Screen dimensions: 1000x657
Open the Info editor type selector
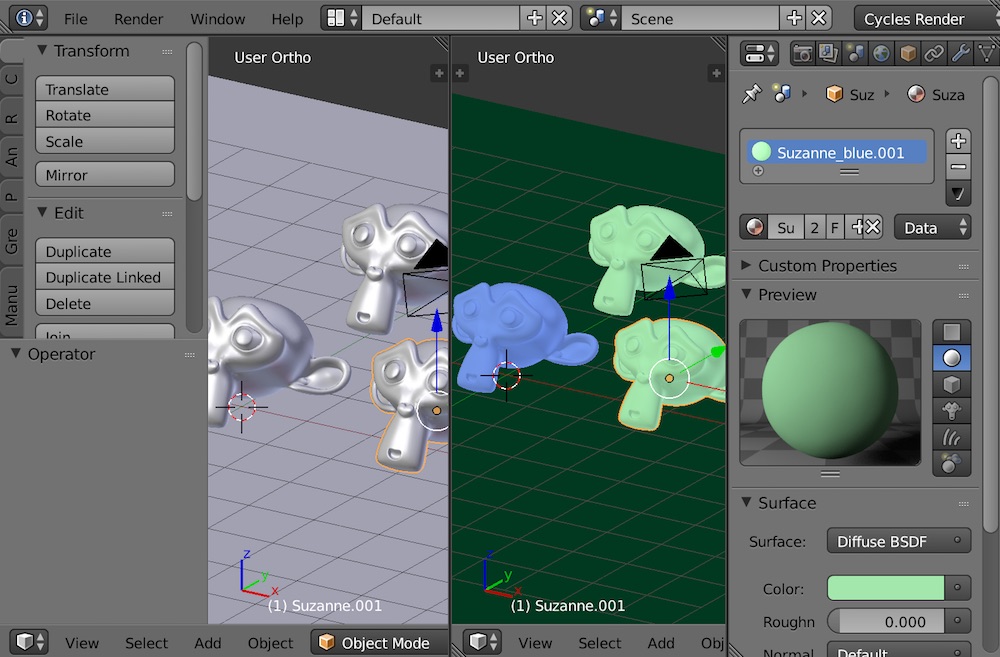point(29,18)
